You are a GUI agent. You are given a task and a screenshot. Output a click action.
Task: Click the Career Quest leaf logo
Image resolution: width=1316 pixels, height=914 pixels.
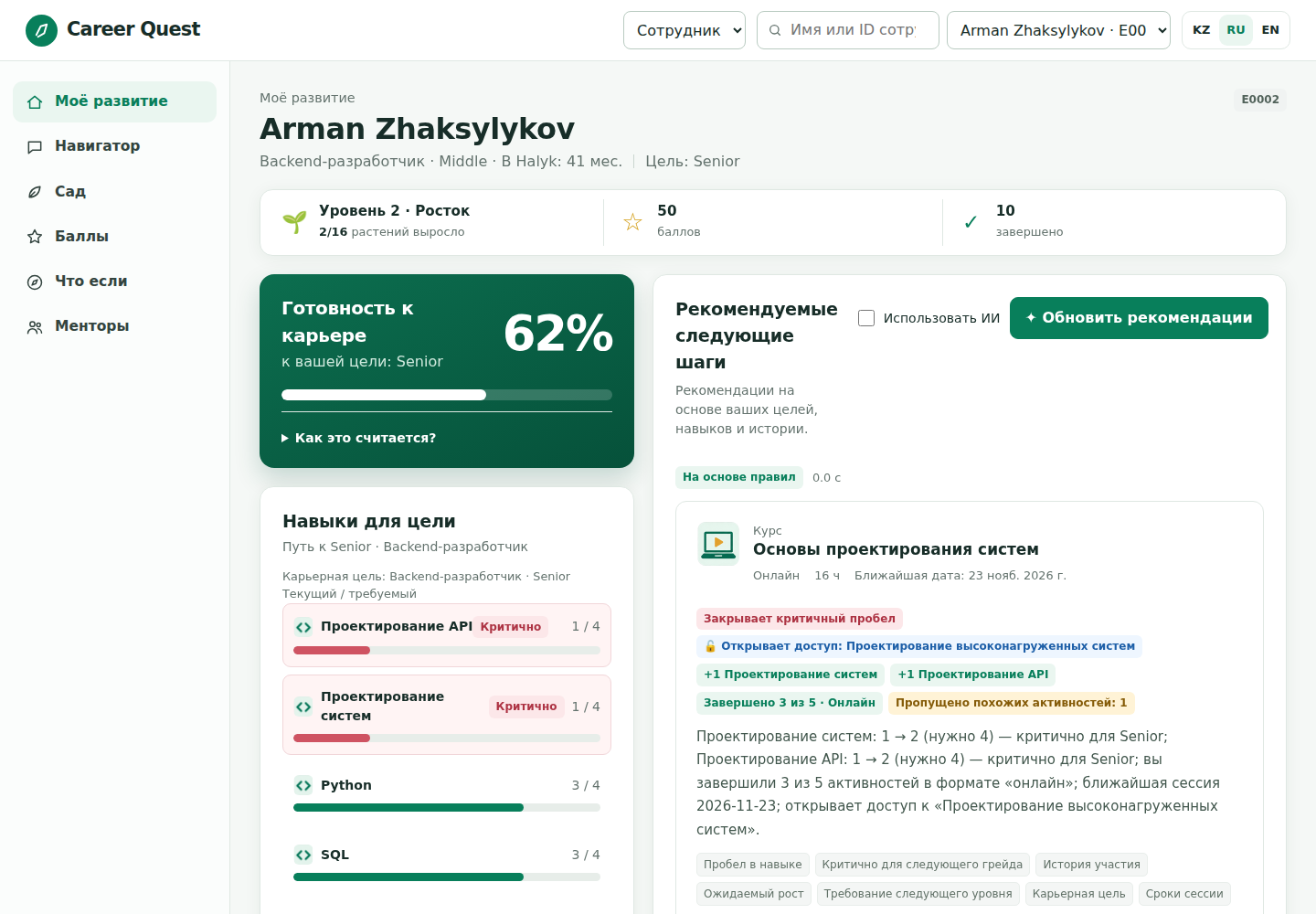41,30
